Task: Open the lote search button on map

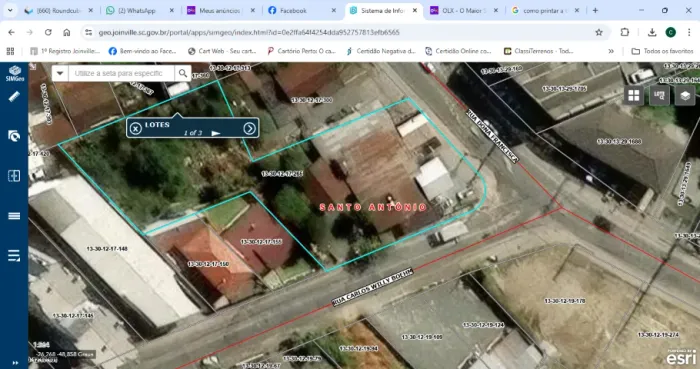Action: [x=659, y=95]
